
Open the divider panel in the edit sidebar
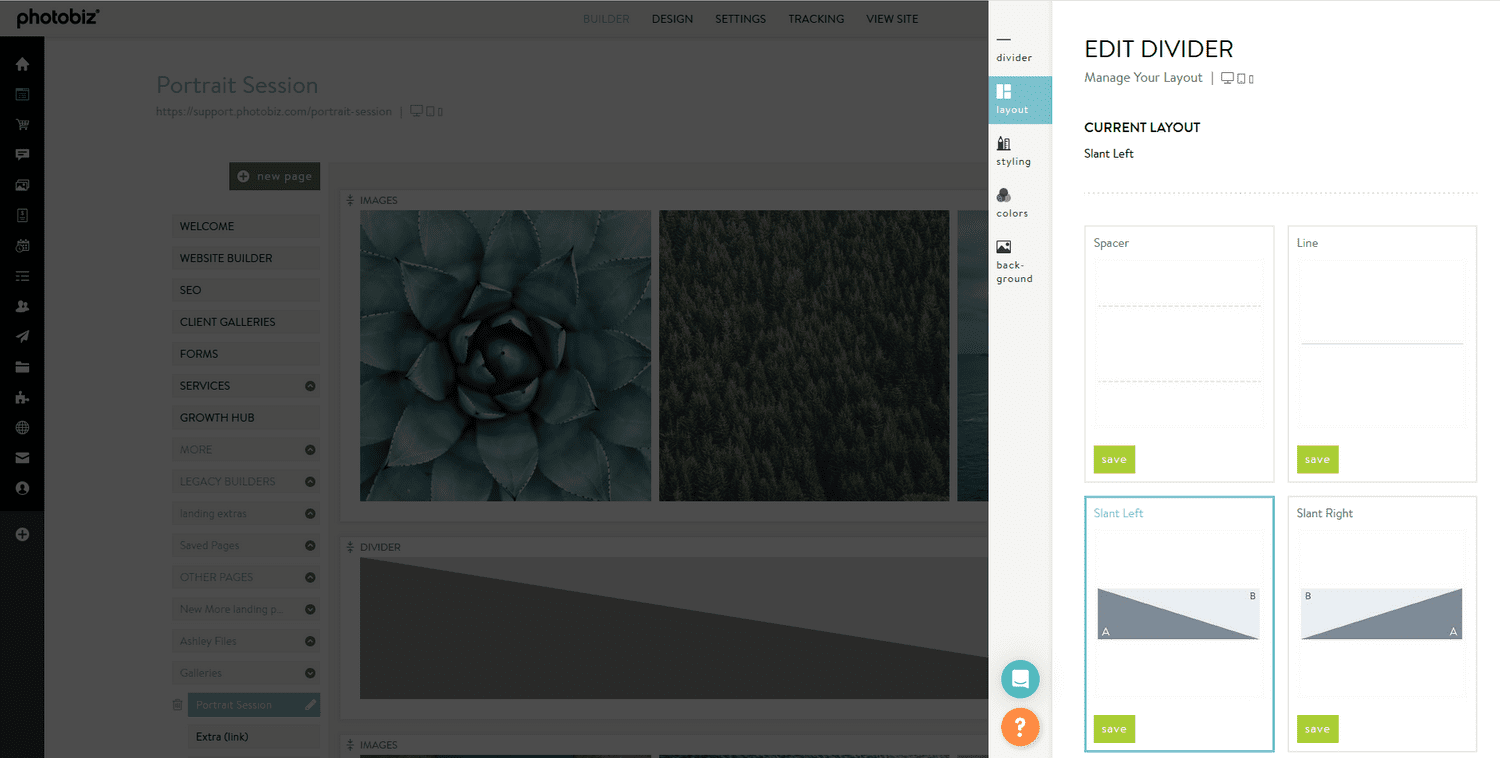click(x=1014, y=47)
